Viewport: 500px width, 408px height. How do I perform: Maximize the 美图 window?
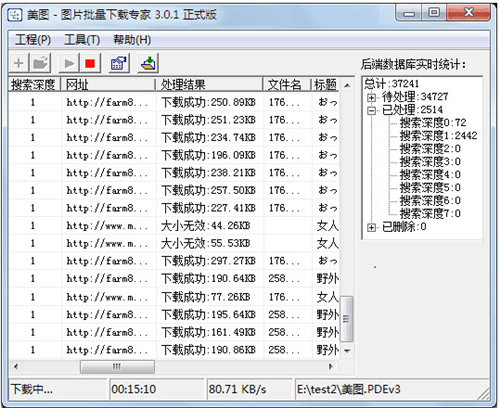coord(434,13)
